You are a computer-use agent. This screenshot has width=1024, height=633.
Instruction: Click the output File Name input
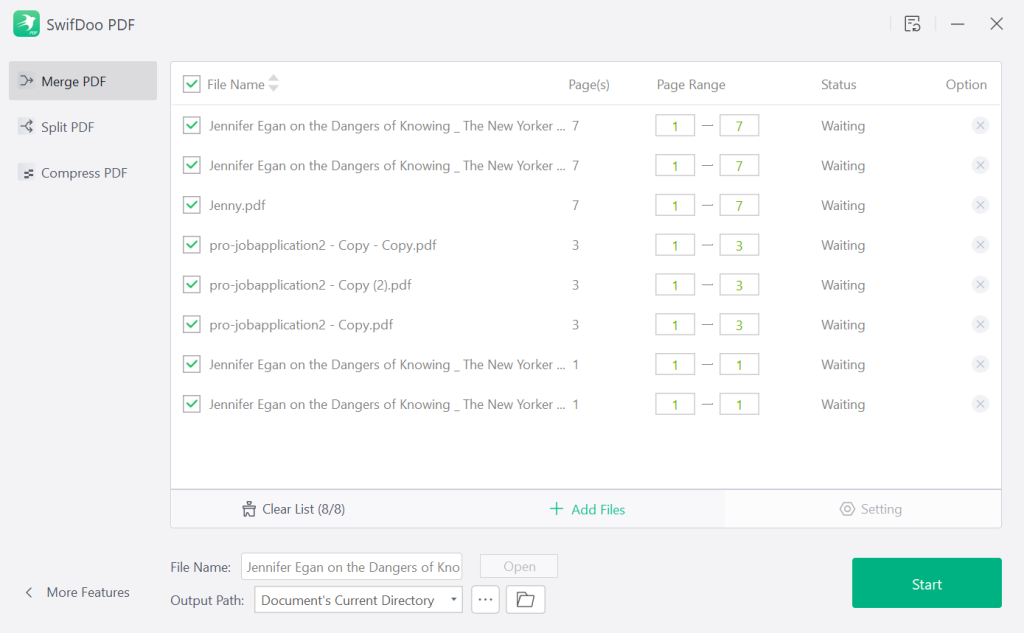coord(351,566)
